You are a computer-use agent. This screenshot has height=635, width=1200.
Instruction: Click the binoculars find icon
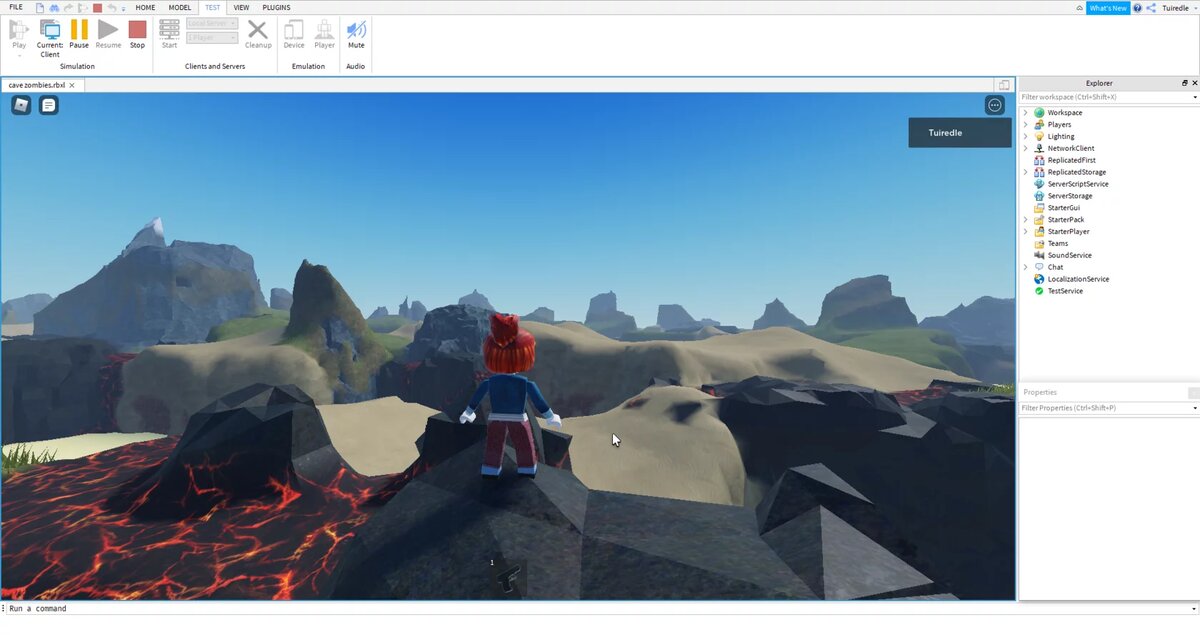tap(54, 8)
